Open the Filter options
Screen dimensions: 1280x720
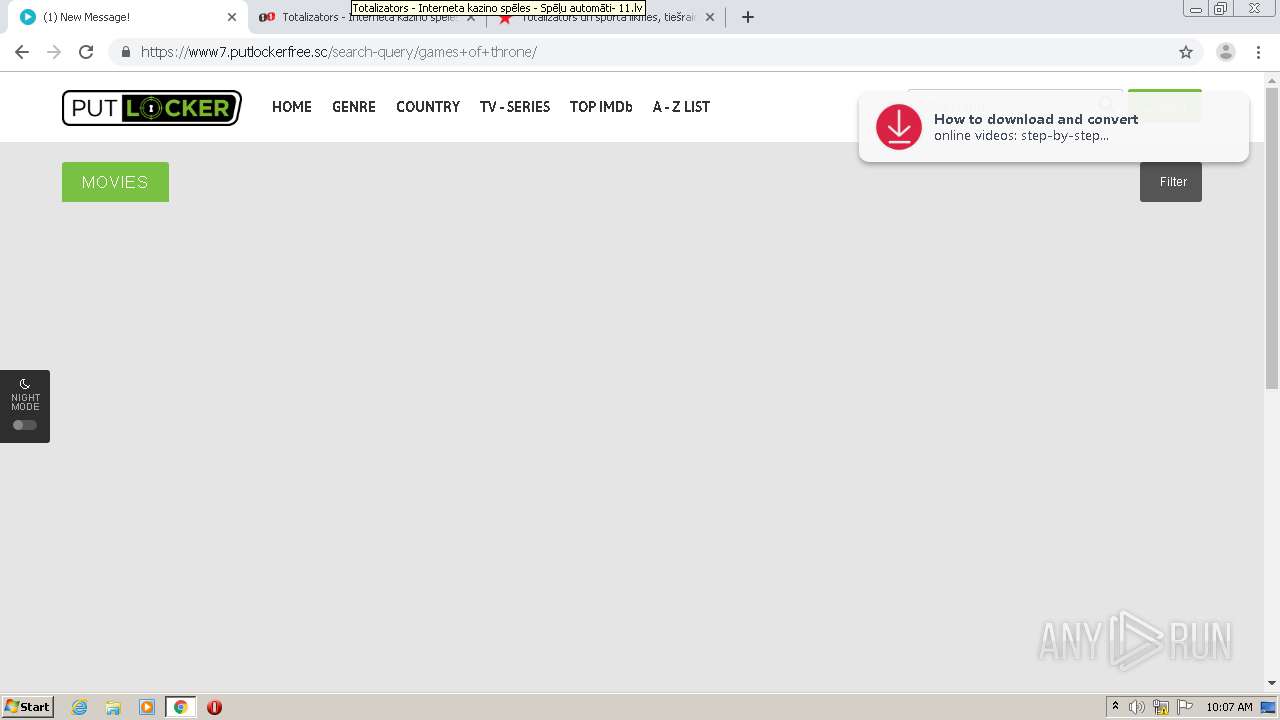[x=1171, y=182]
